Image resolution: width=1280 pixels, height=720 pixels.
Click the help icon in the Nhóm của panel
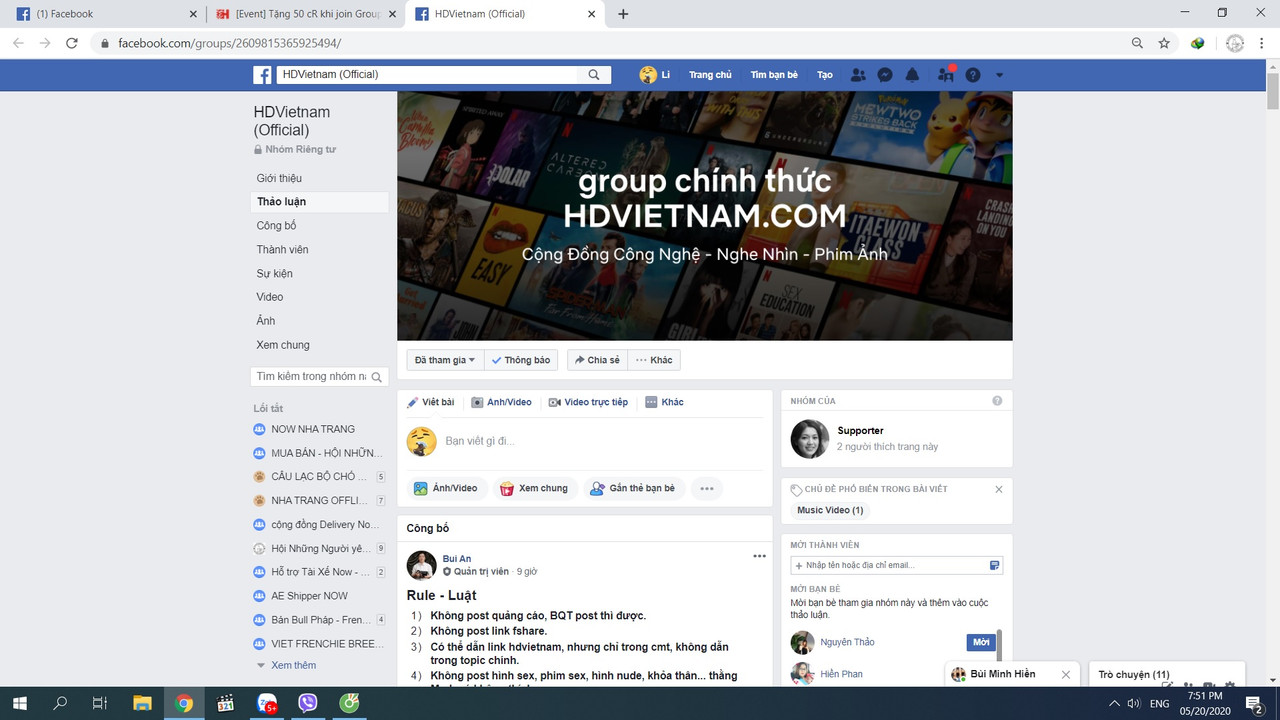click(x=997, y=401)
